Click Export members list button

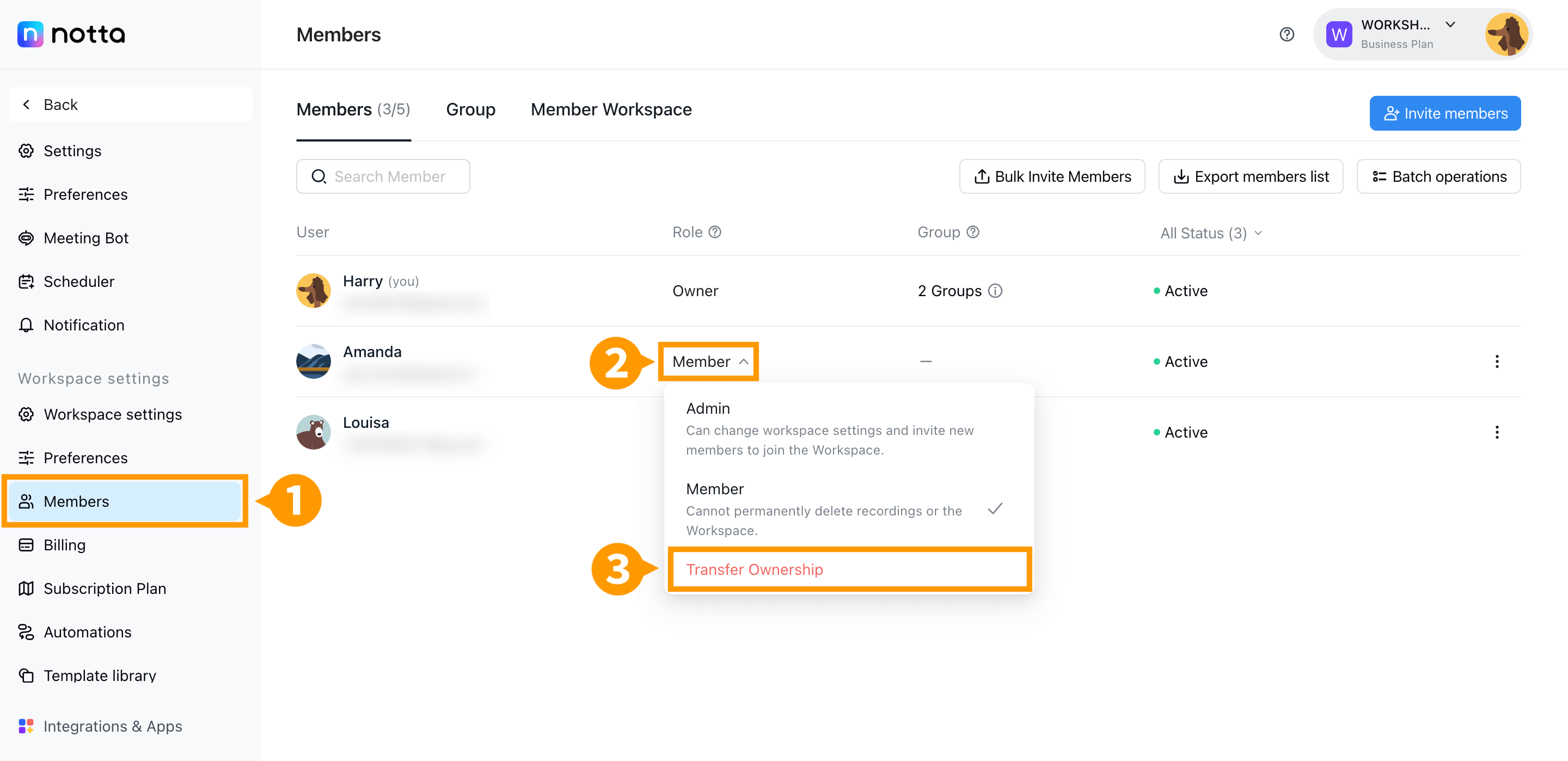click(1250, 176)
